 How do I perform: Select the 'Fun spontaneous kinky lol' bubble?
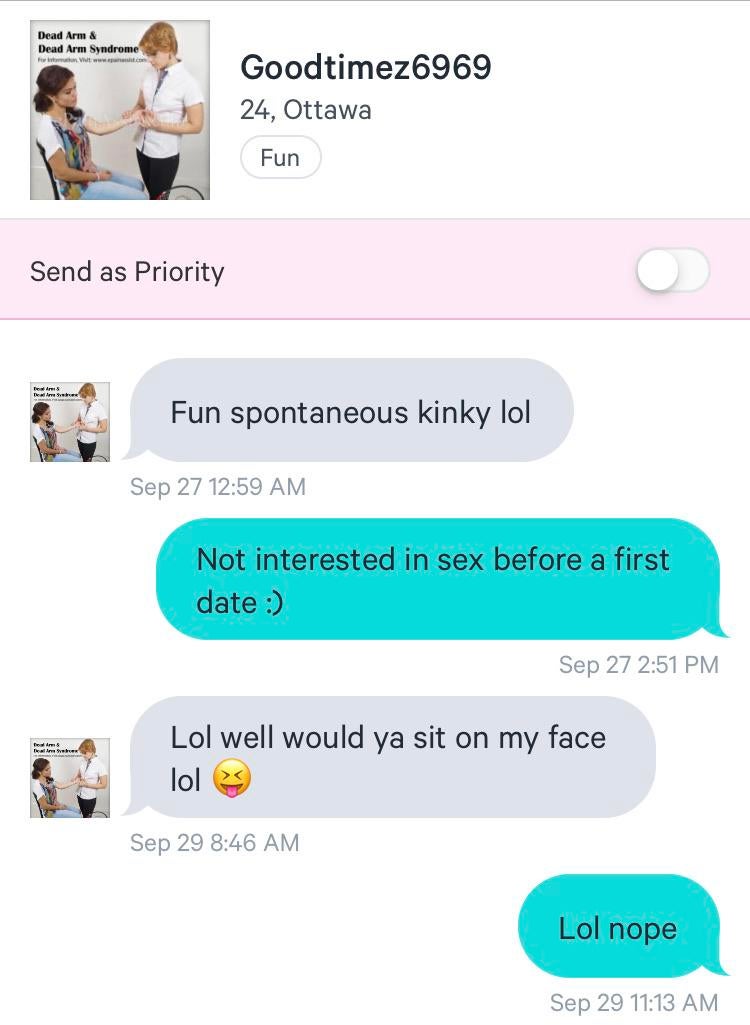pyautogui.click(x=351, y=411)
